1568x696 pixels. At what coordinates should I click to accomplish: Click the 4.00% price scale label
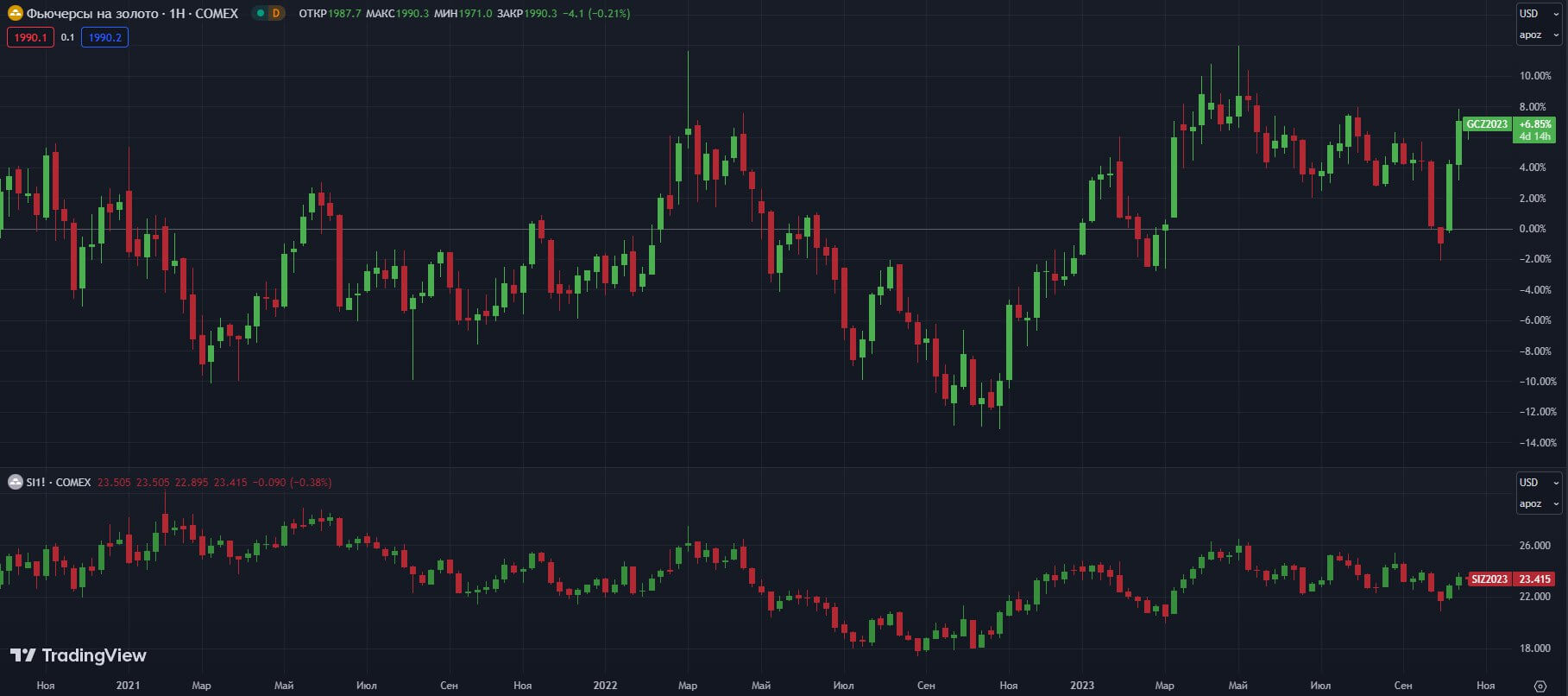click(1533, 168)
